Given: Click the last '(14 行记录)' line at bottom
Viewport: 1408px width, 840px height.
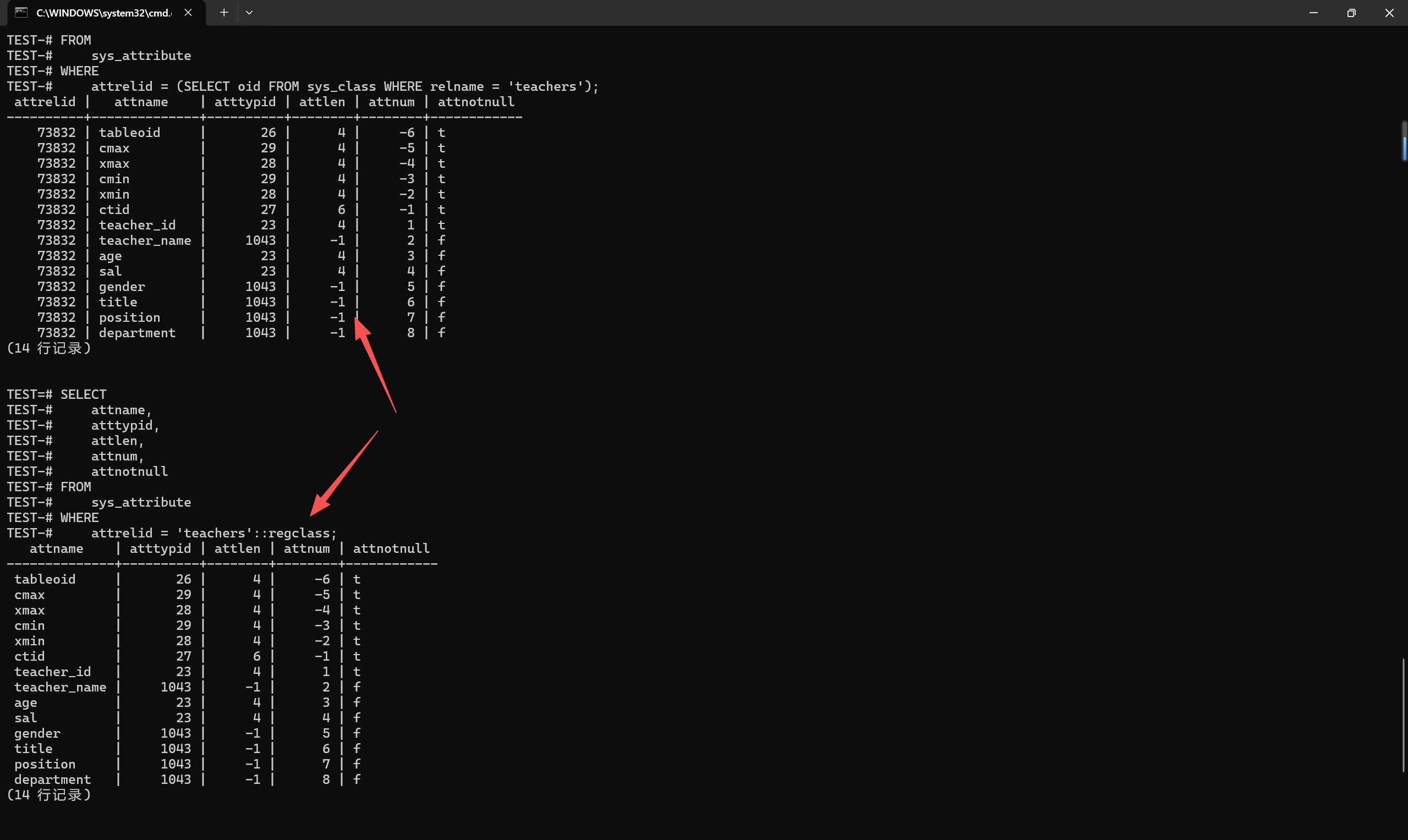Looking at the screenshot, I should [x=48, y=795].
